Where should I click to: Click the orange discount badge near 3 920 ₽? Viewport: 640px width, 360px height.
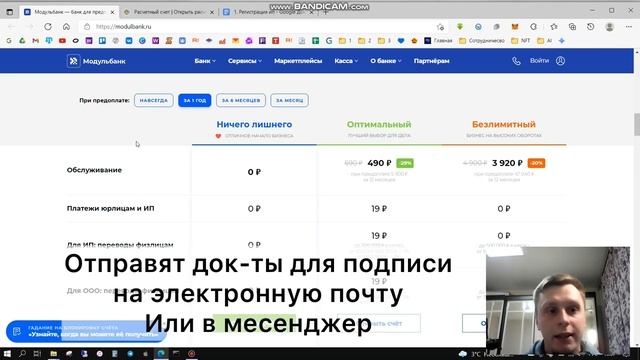[x=536, y=163]
